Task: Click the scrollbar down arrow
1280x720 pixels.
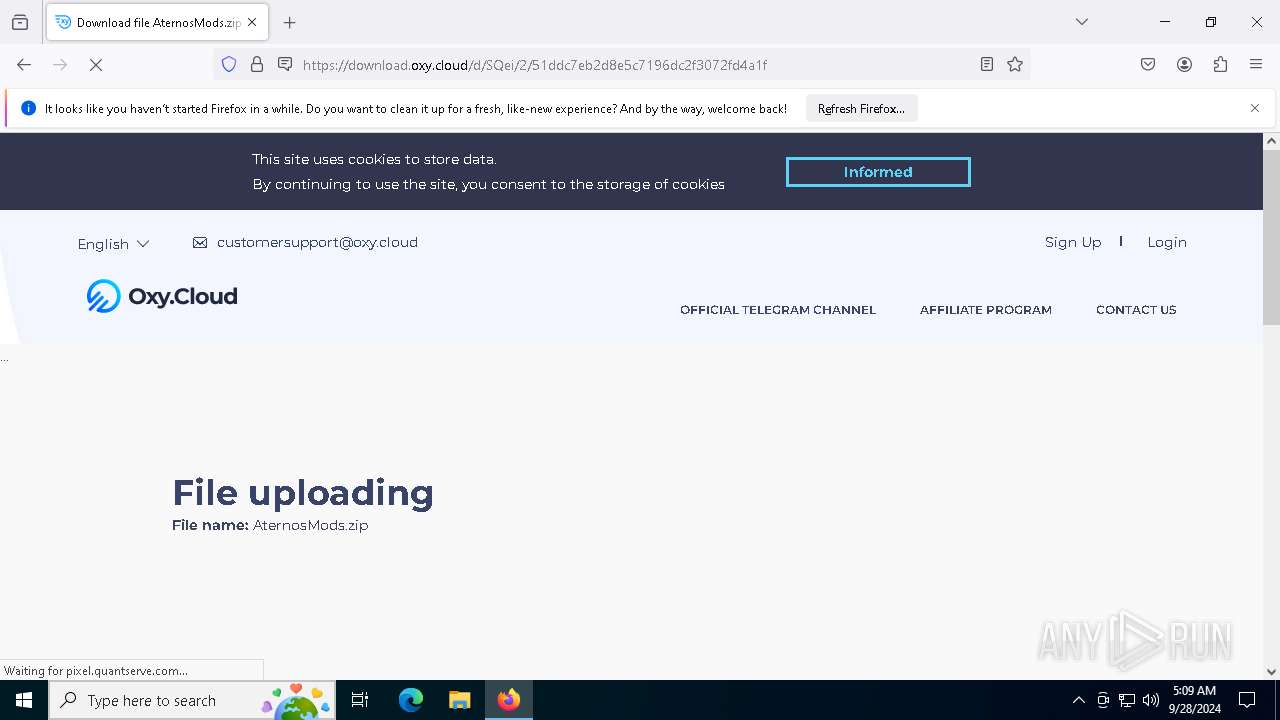Action: click(1271, 672)
